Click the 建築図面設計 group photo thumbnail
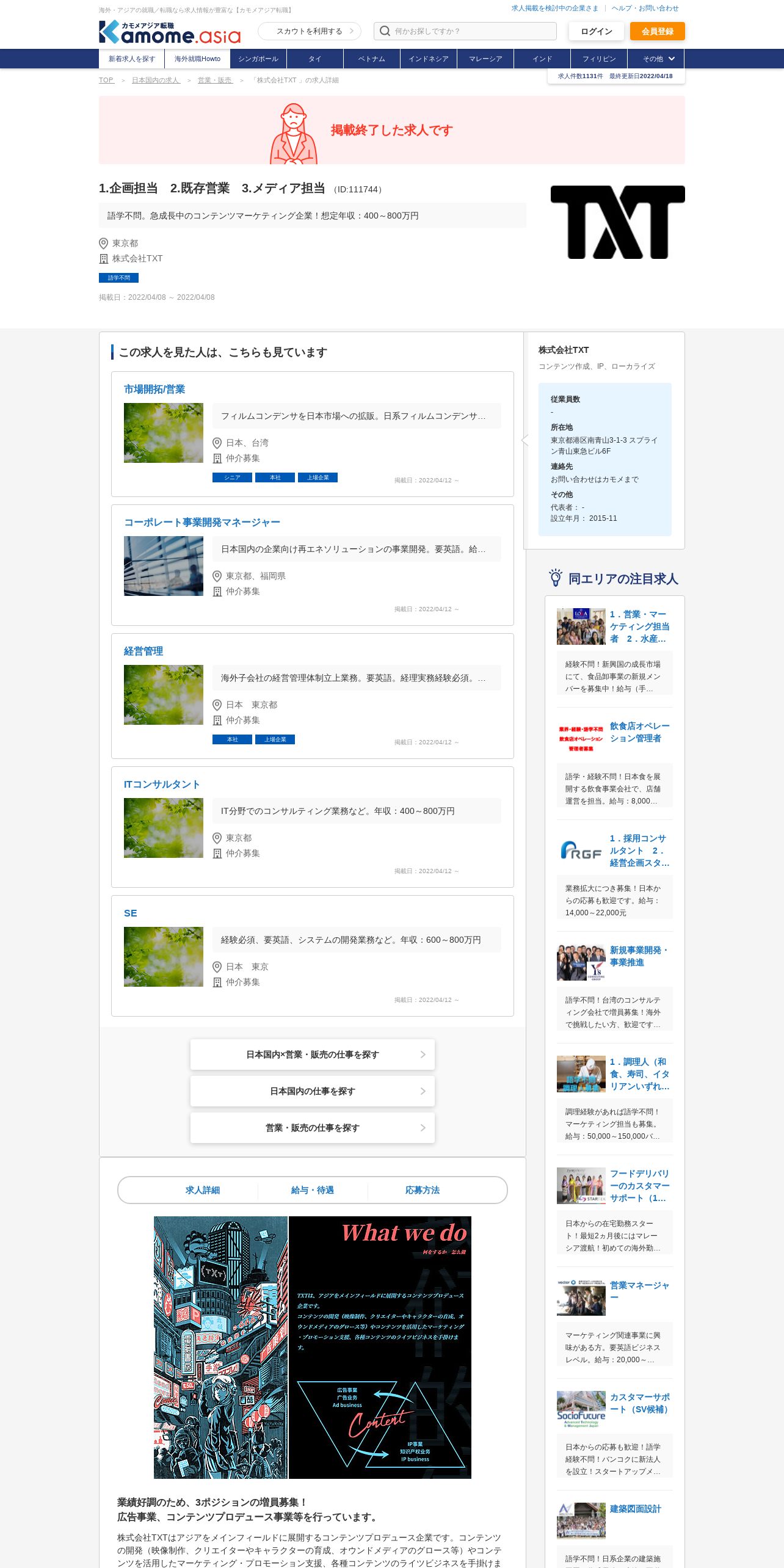 click(x=581, y=1520)
